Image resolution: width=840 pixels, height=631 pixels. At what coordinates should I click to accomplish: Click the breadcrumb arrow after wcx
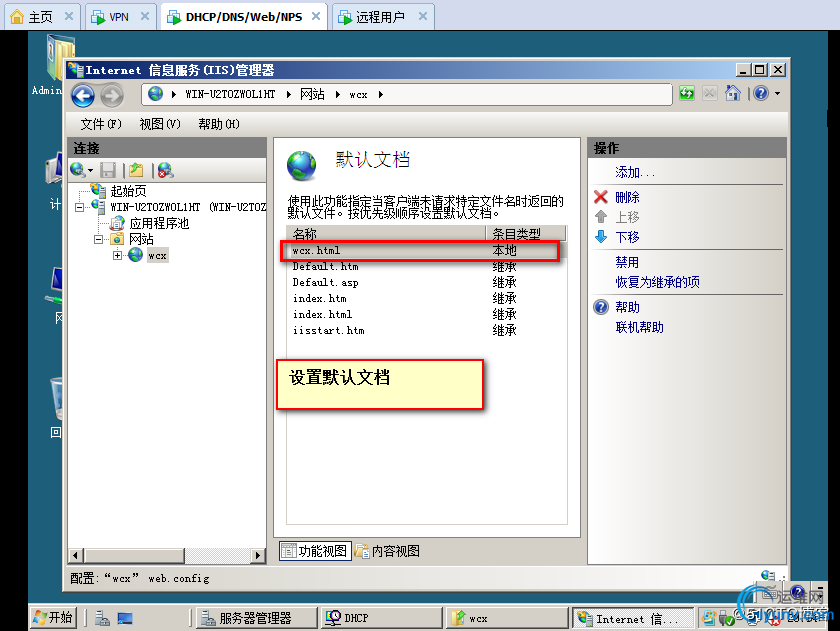381,94
